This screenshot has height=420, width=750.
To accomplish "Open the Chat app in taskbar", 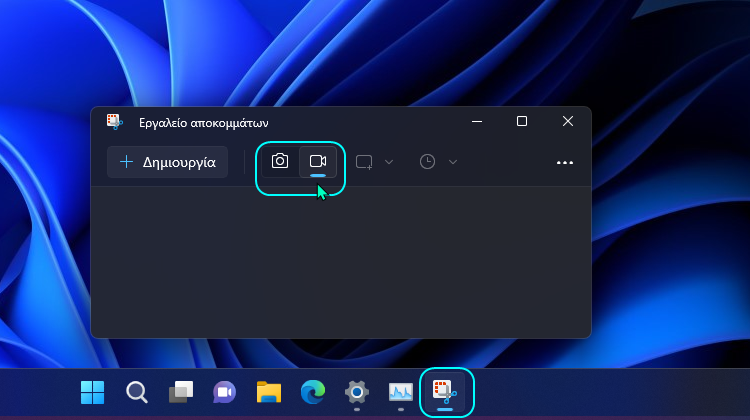I will pyautogui.click(x=225, y=392).
